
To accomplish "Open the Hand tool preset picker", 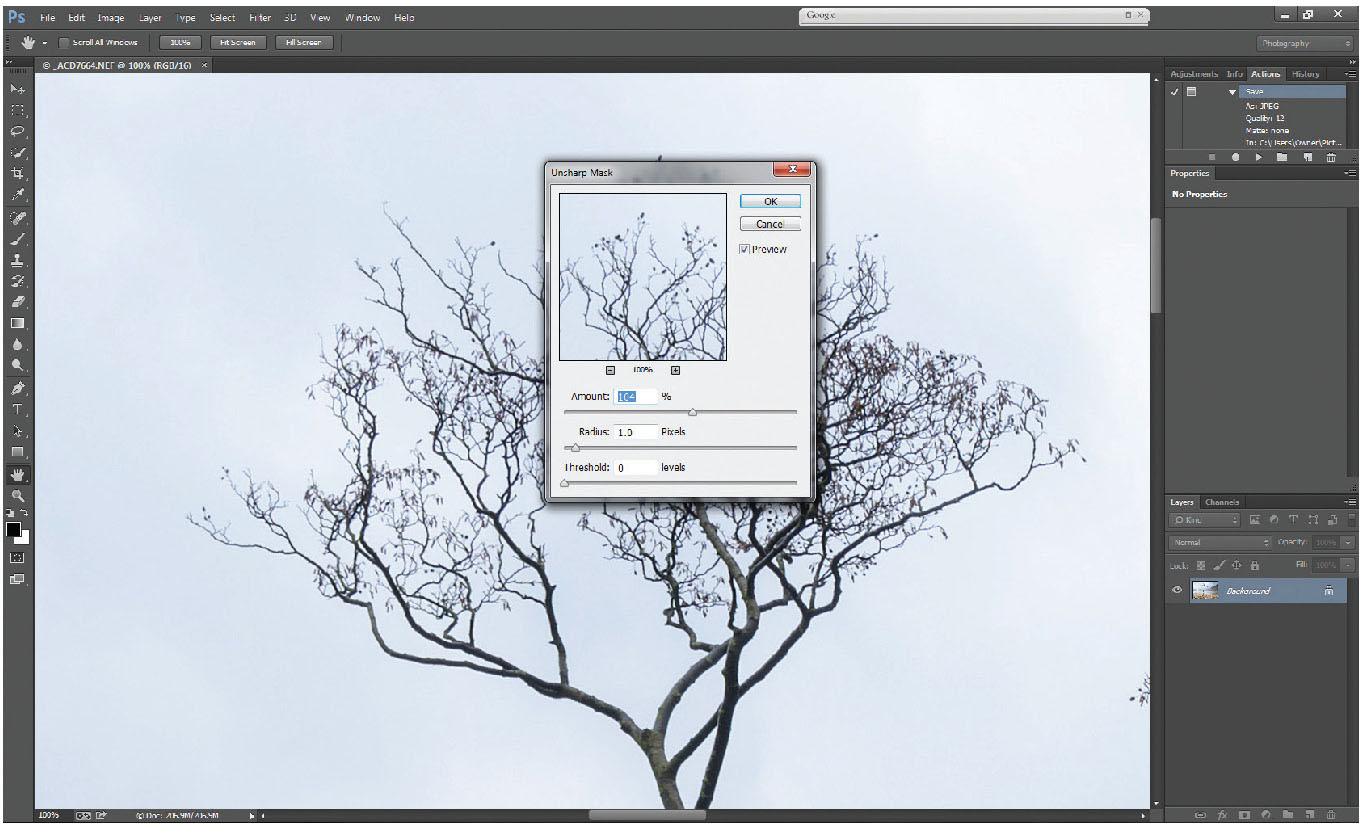I will [x=45, y=43].
